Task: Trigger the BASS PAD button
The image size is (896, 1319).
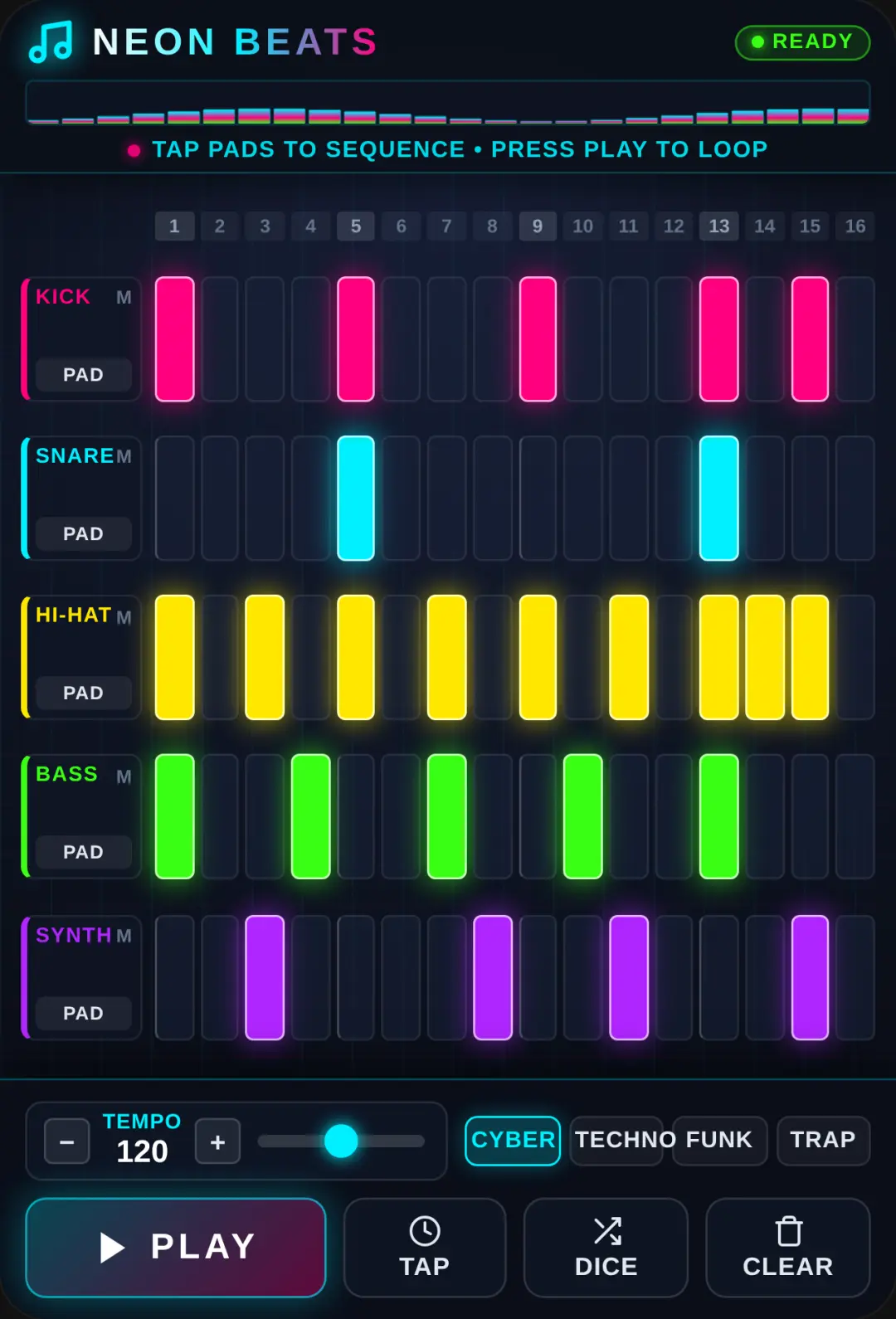Action: [84, 853]
